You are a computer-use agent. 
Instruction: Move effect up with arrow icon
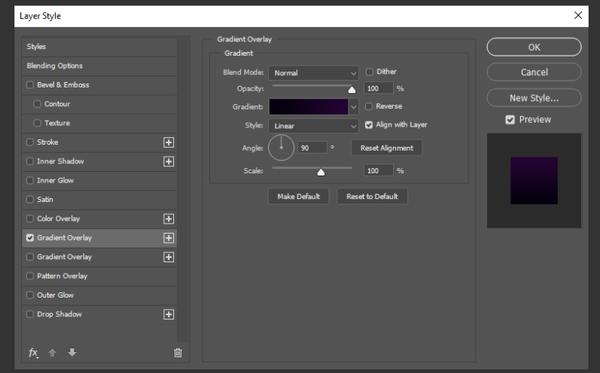coord(52,352)
